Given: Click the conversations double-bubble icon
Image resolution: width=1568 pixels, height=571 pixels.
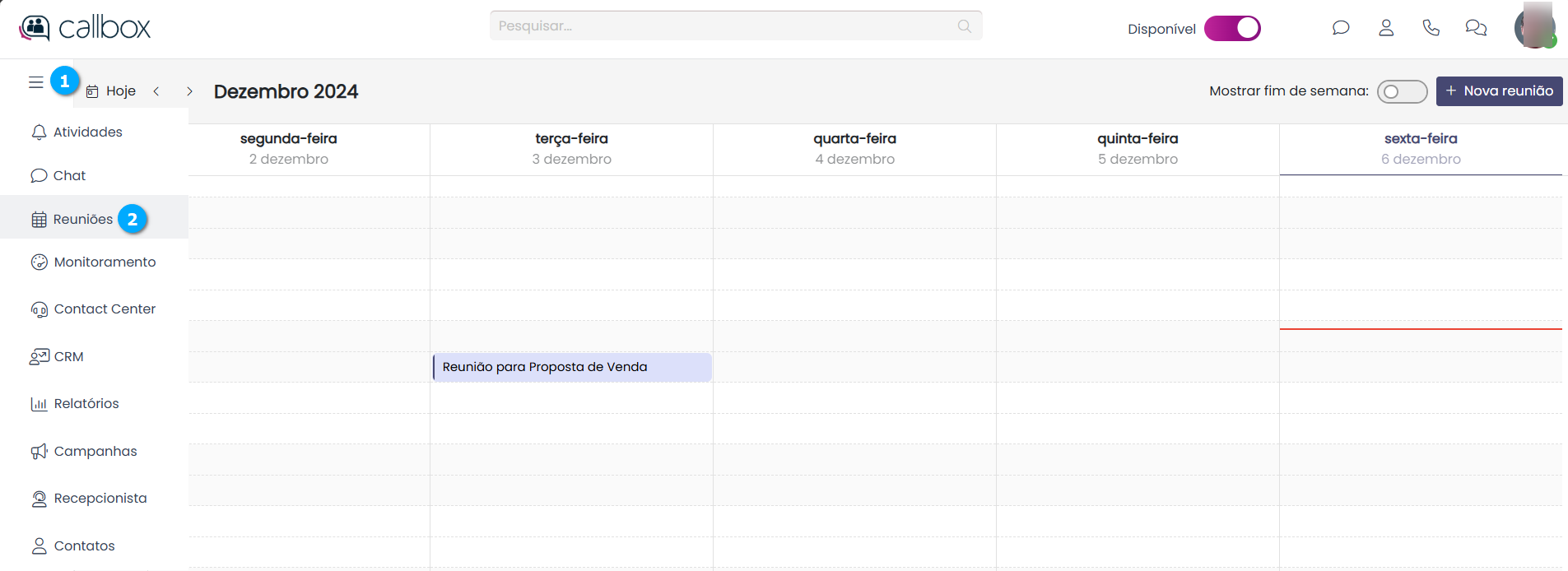Looking at the screenshot, I should (1476, 28).
